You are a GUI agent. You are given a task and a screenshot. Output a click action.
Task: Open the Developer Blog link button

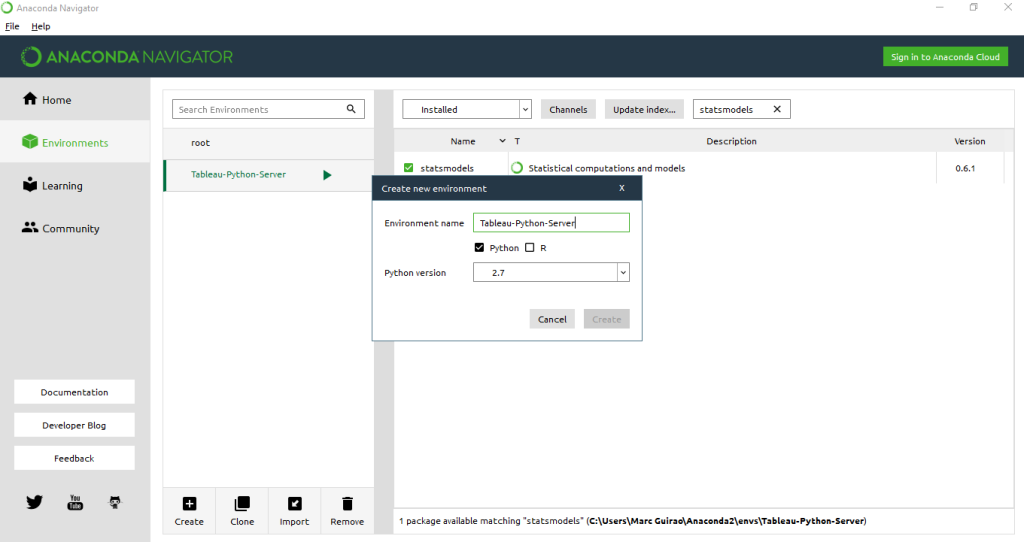pyautogui.click(x=74, y=425)
